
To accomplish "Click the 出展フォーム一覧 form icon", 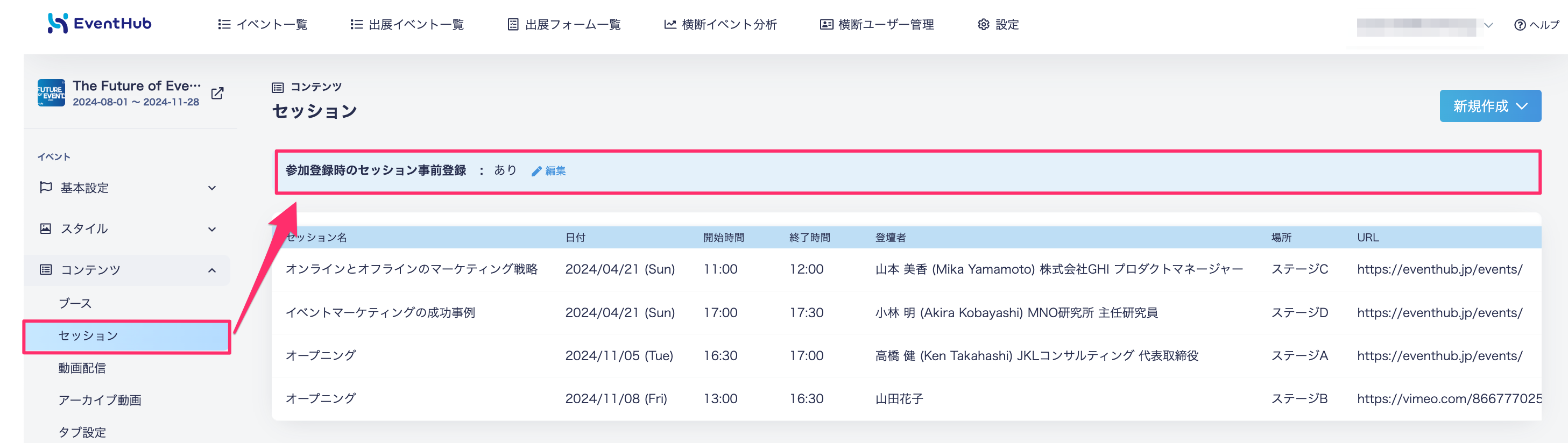I will (512, 24).
